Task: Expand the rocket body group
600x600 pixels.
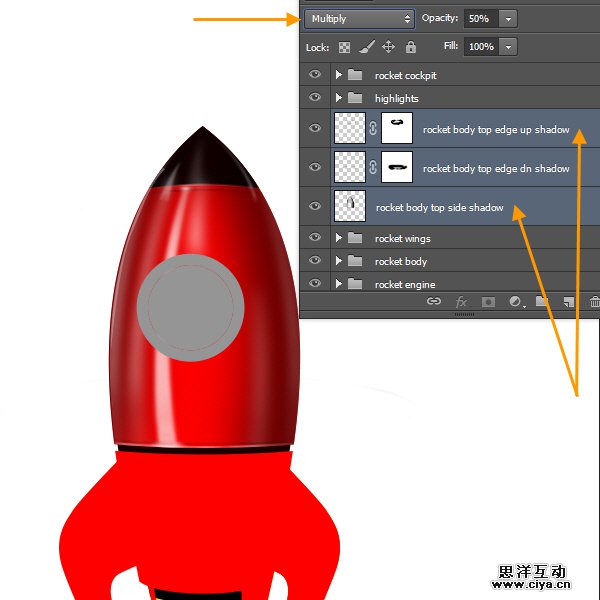Action: point(338,261)
